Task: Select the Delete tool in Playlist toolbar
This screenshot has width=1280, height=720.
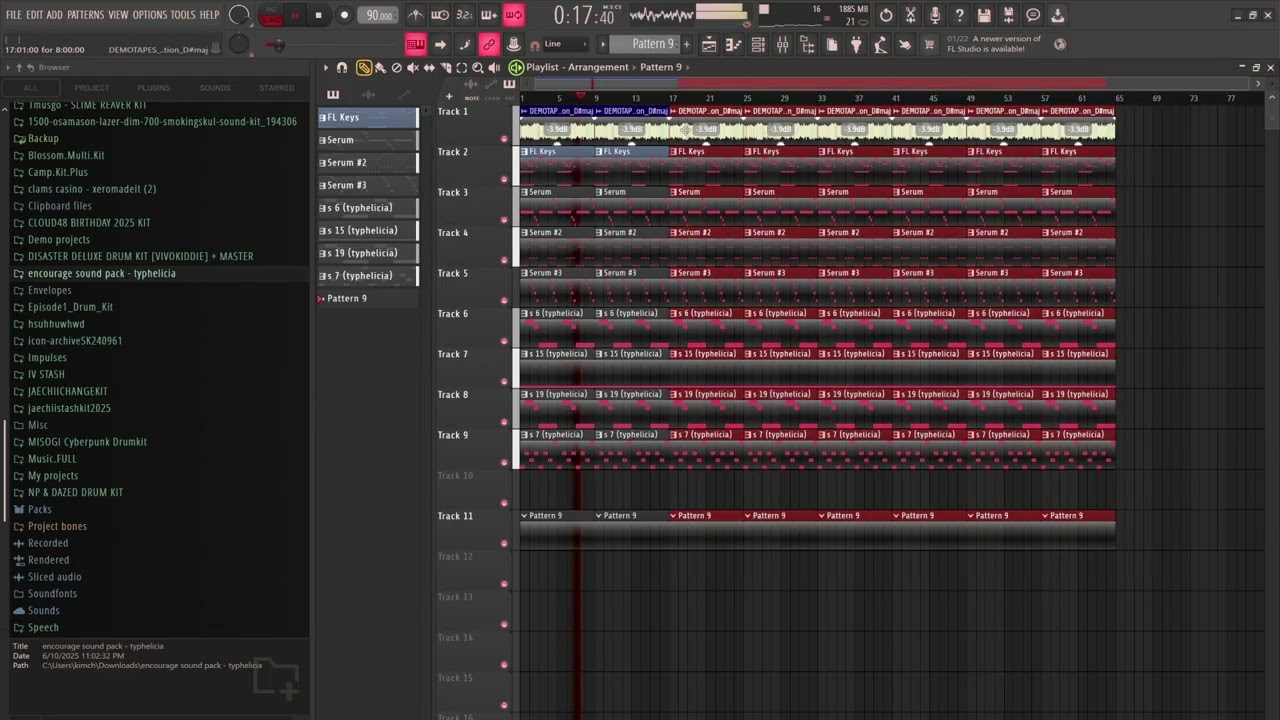Action: click(x=397, y=67)
